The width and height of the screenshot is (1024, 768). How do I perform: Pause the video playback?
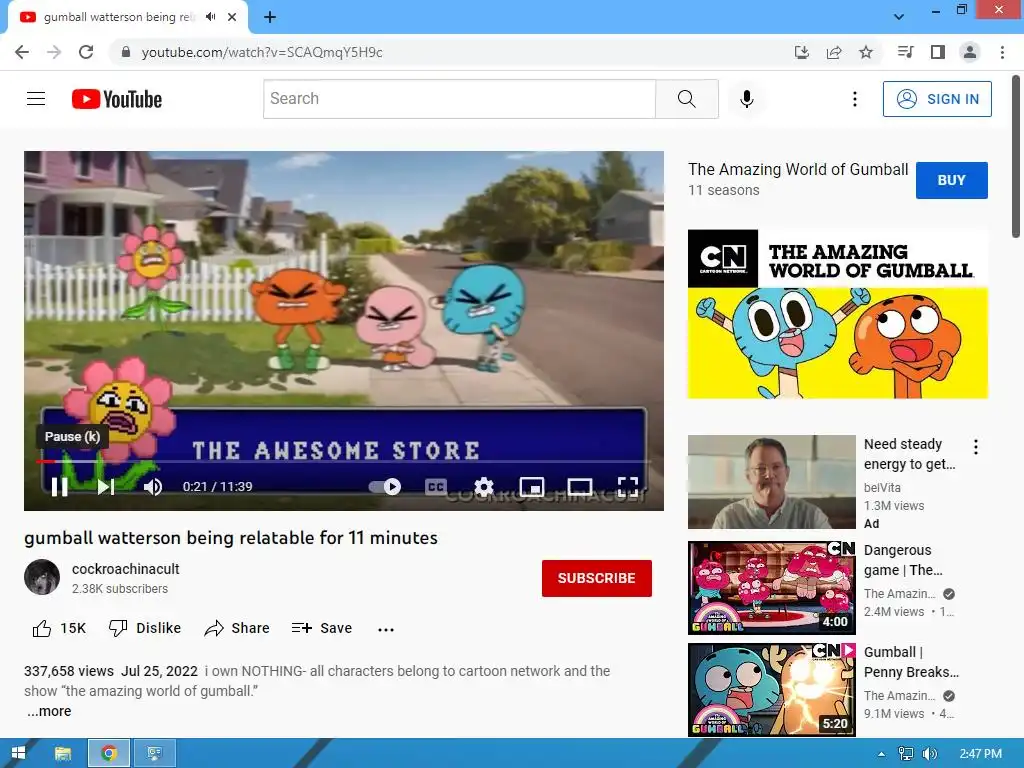[59, 487]
